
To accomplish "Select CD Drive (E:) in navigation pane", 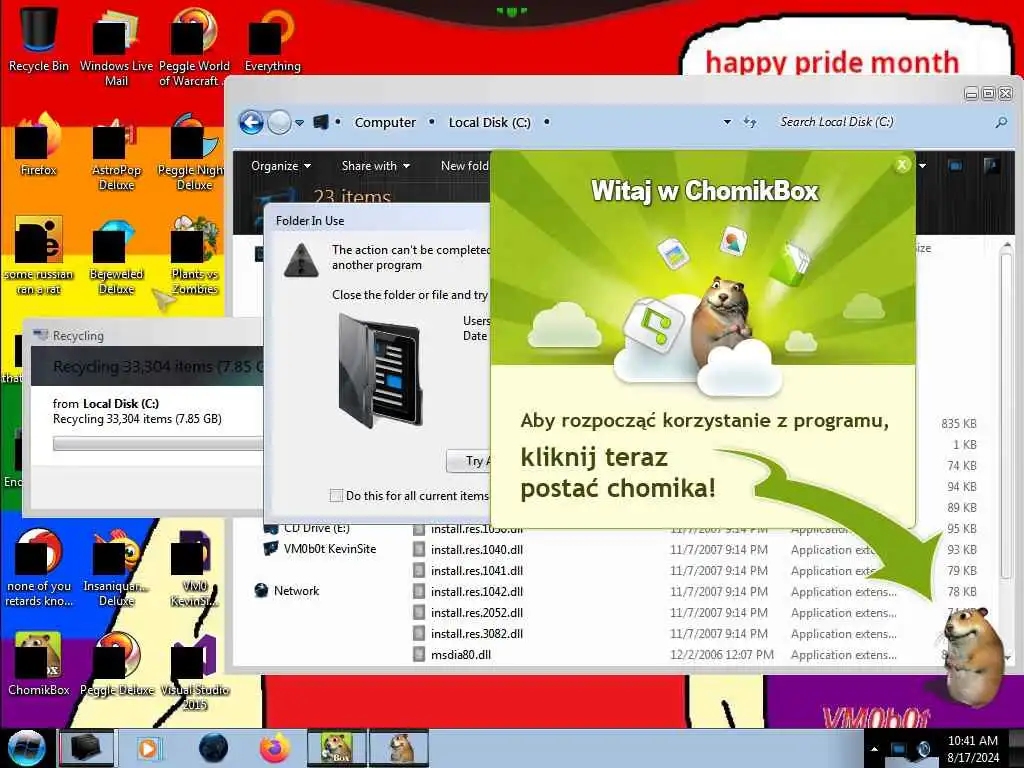I will tap(307, 528).
